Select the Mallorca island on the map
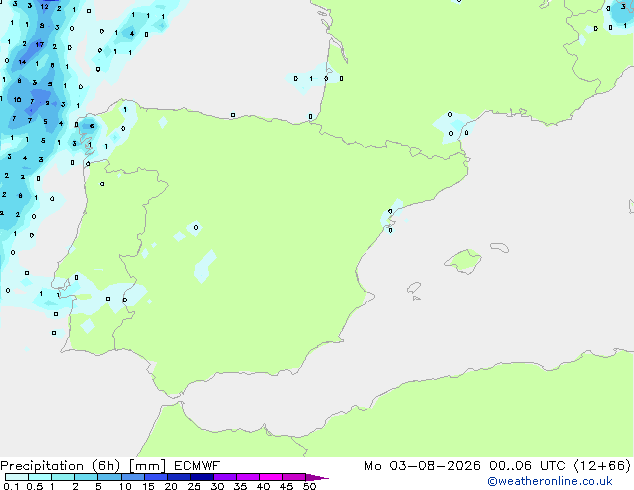The width and height of the screenshot is (634, 490). (463, 261)
